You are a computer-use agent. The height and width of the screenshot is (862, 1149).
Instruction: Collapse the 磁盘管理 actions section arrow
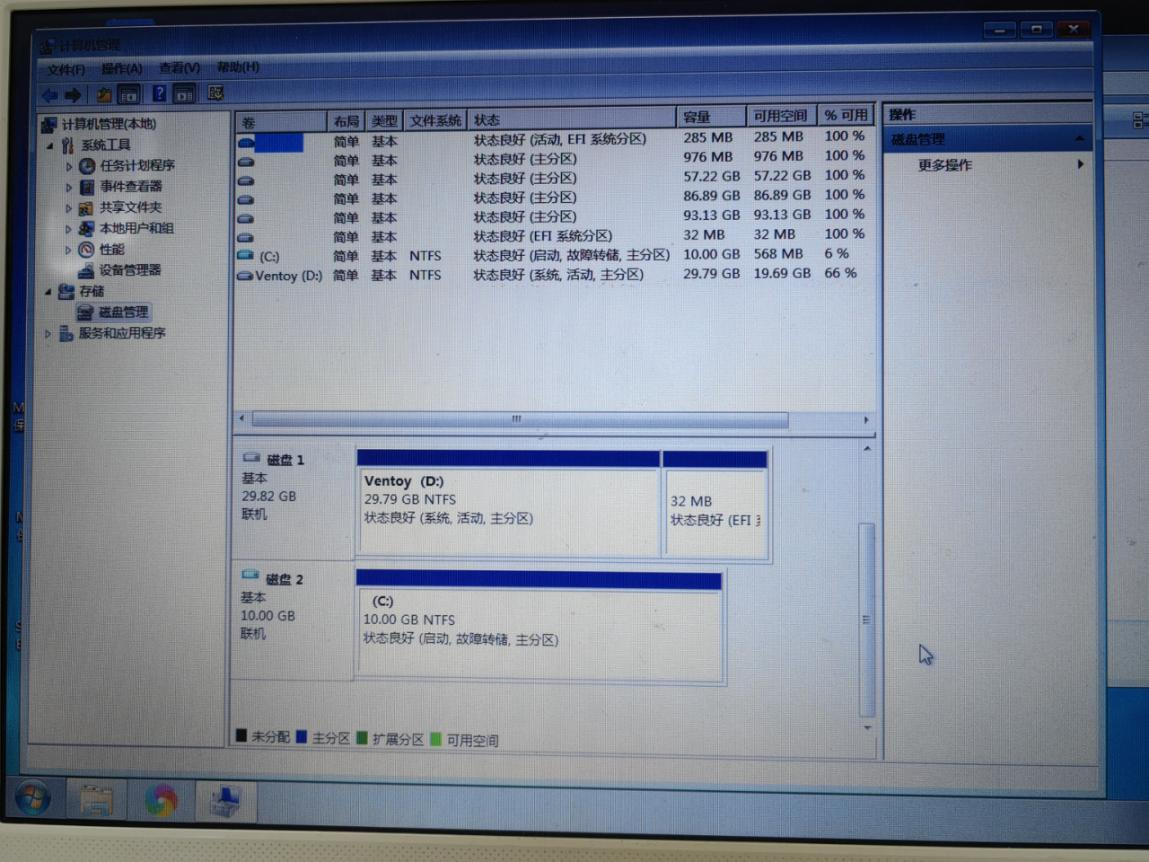tap(1079, 139)
